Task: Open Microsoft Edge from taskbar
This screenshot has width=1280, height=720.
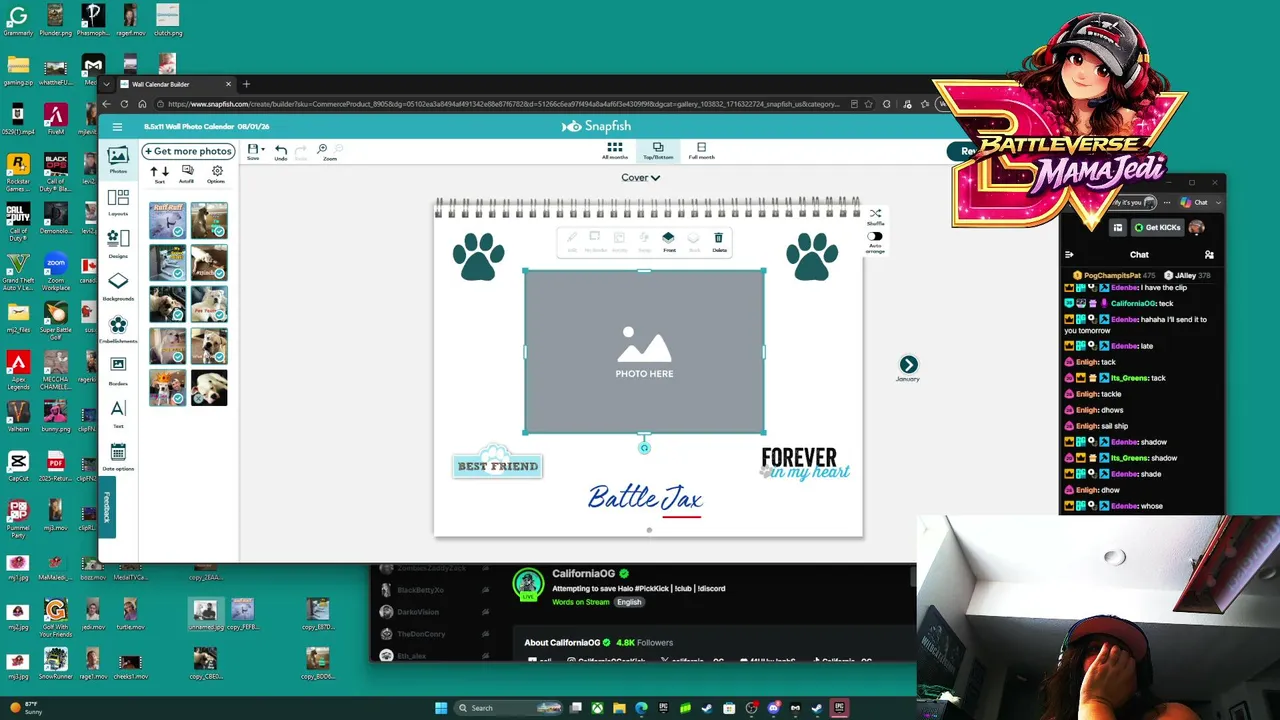Action: coord(641,708)
